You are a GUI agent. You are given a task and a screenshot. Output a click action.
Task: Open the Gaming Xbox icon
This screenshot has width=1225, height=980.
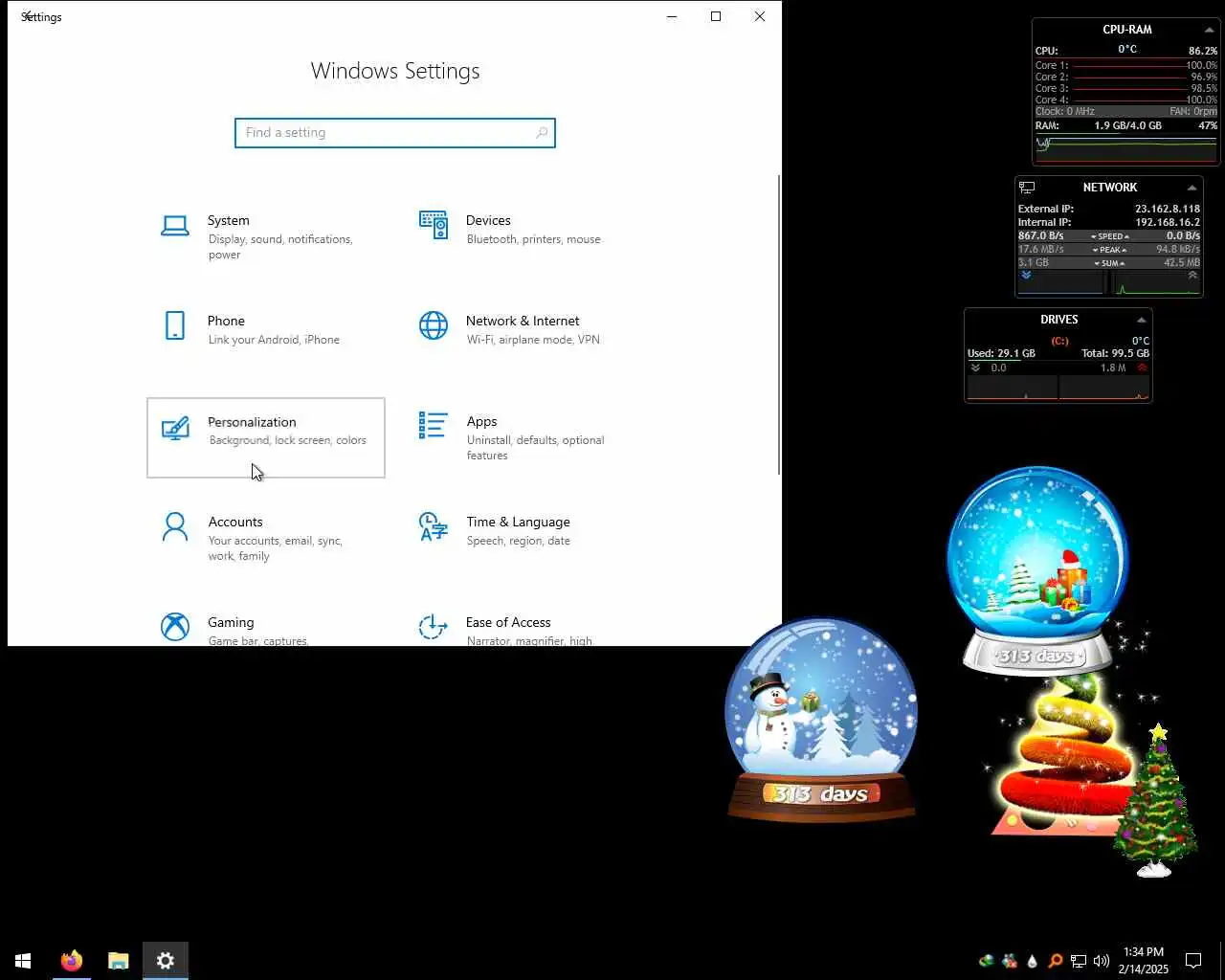(x=175, y=627)
